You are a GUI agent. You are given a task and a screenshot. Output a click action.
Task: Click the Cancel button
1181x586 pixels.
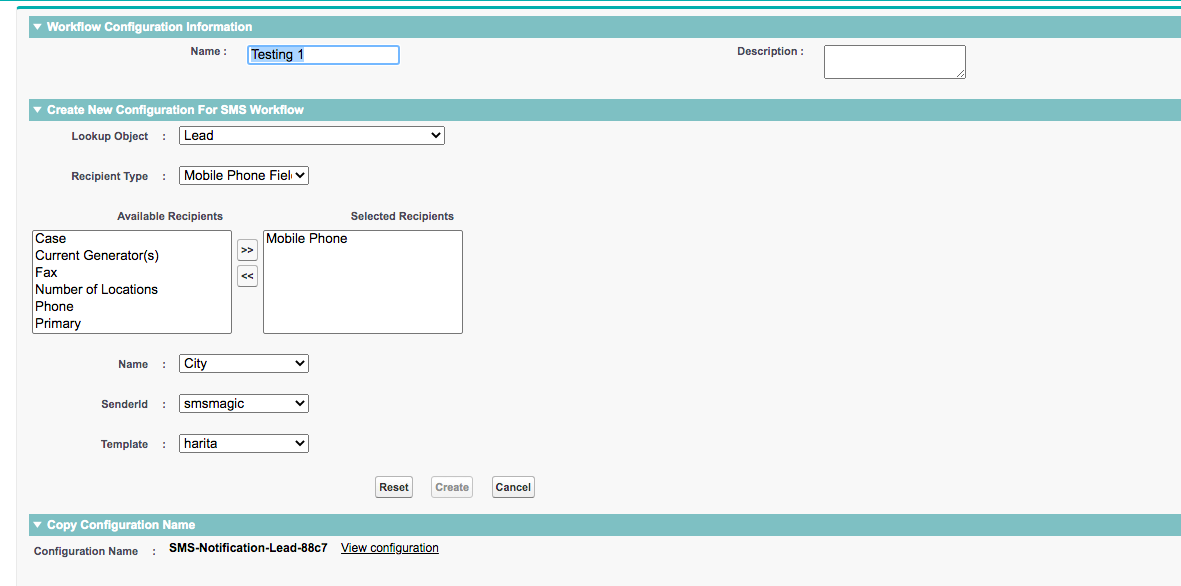pos(512,487)
